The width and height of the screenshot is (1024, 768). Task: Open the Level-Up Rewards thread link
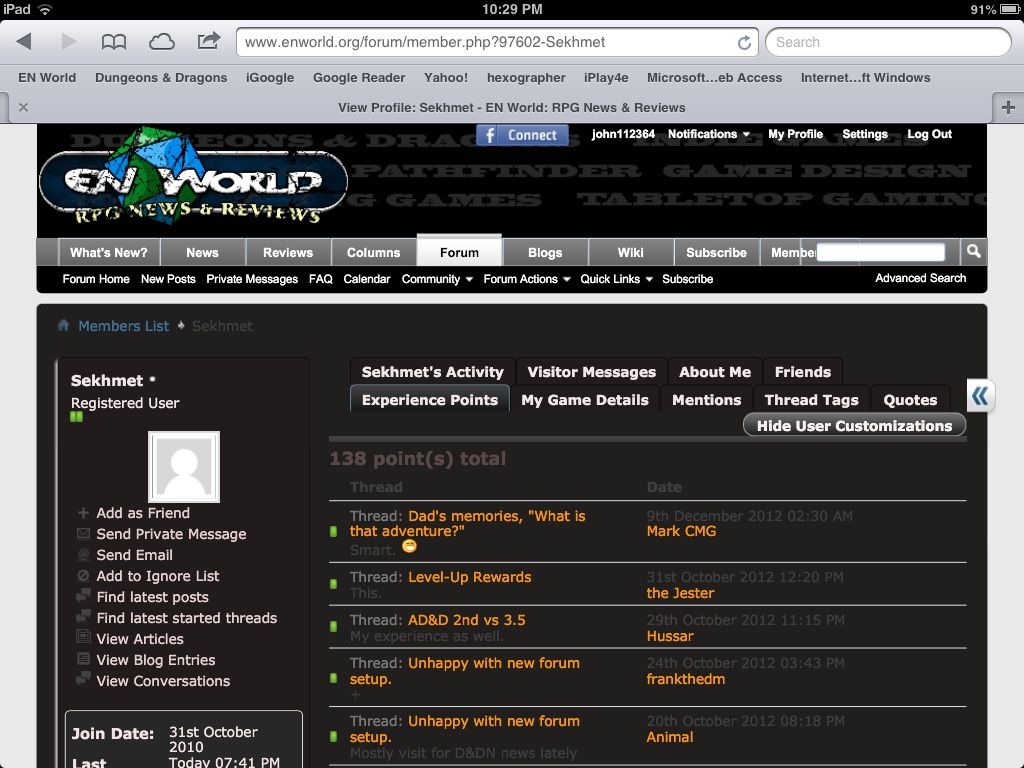point(470,577)
